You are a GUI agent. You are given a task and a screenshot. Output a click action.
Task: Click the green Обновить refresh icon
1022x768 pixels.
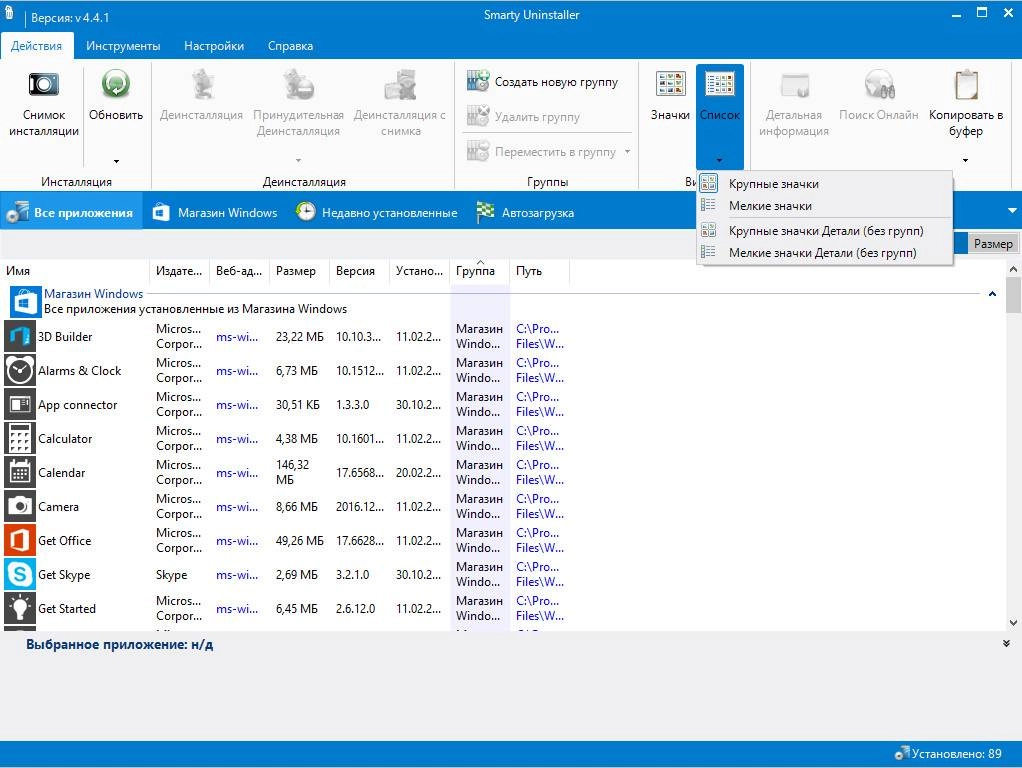(x=115, y=84)
